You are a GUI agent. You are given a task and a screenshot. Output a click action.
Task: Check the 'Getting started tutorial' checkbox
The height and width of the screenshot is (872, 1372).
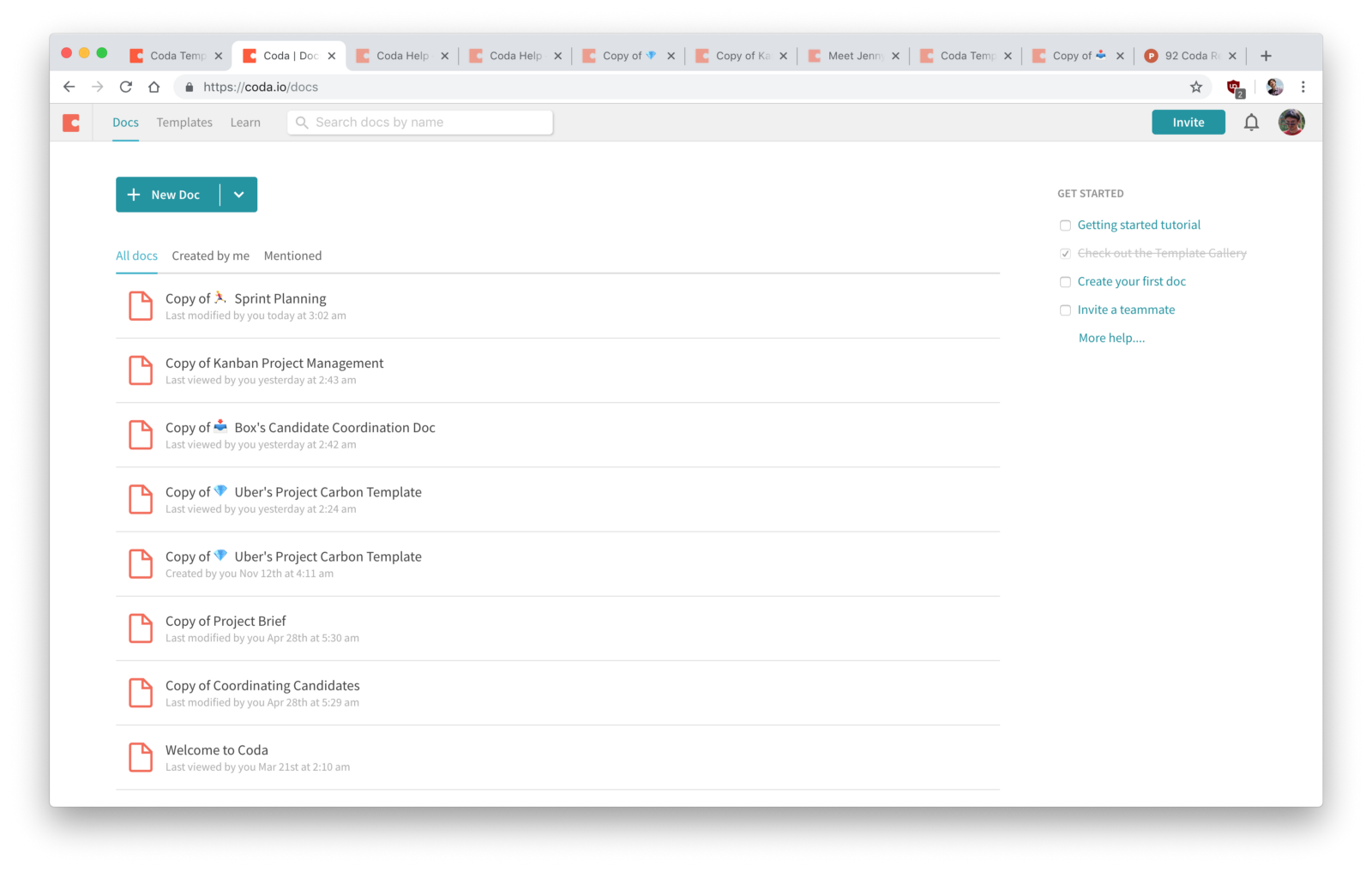tap(1065, 226)
